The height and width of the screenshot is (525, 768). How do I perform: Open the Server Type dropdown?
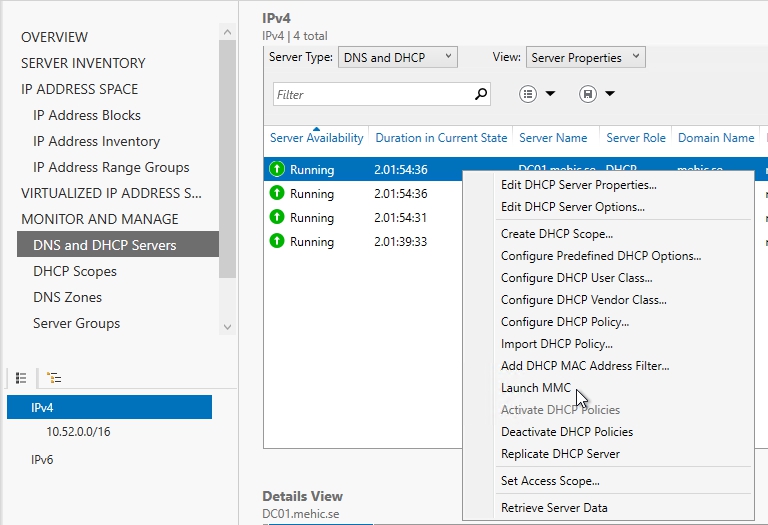coord(397,58)
